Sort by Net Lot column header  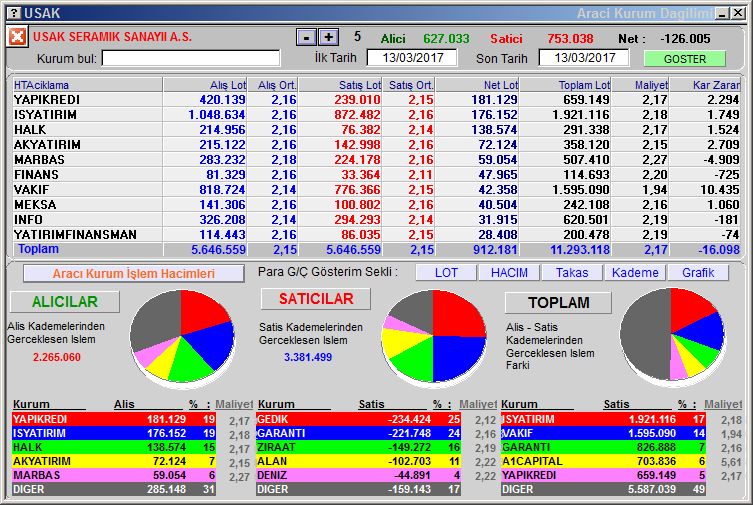pyautogui.click(x=477, y=85)
